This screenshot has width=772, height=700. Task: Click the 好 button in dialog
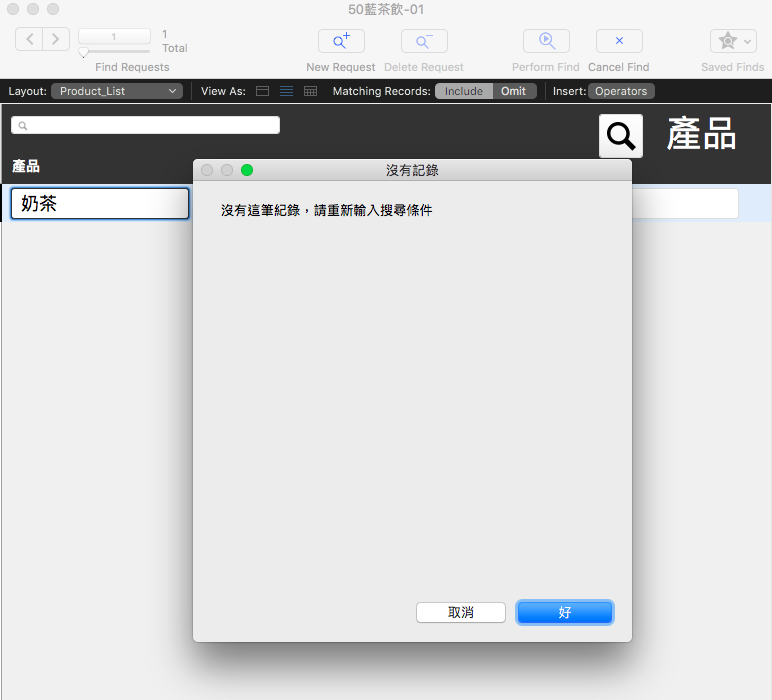565,612
